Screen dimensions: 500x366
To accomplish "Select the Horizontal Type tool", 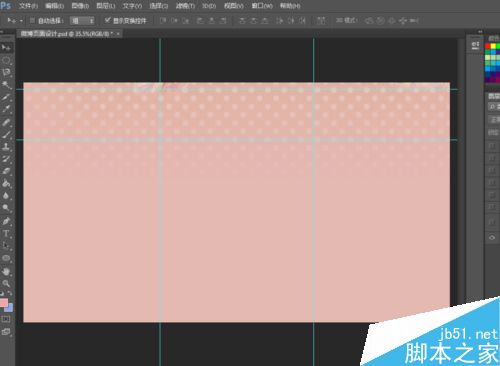I will 6,234.
